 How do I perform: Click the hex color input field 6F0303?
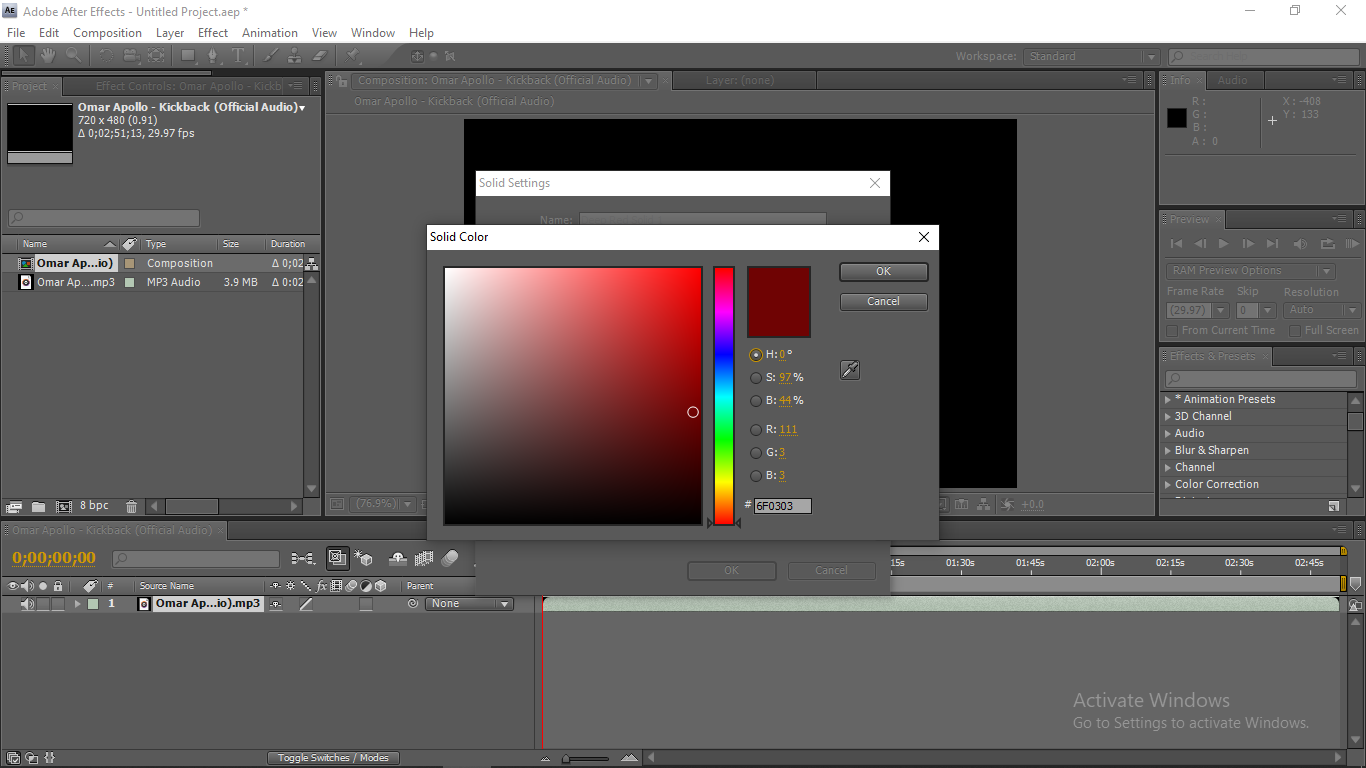click(x=783, y=506)
